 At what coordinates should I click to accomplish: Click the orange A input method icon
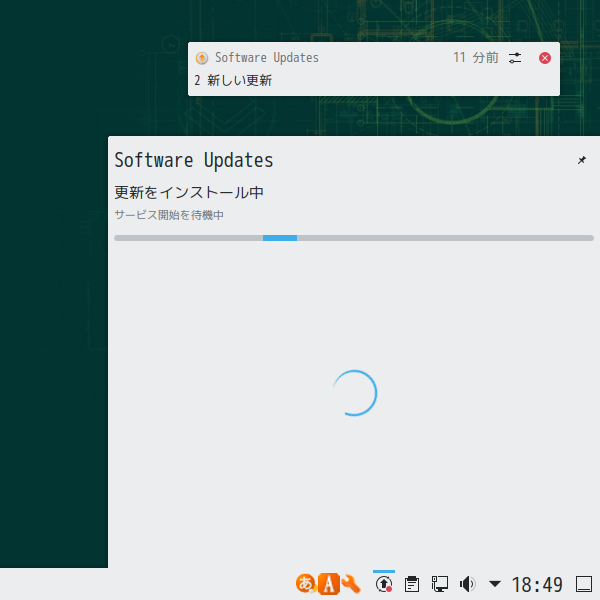click(329, 584)
